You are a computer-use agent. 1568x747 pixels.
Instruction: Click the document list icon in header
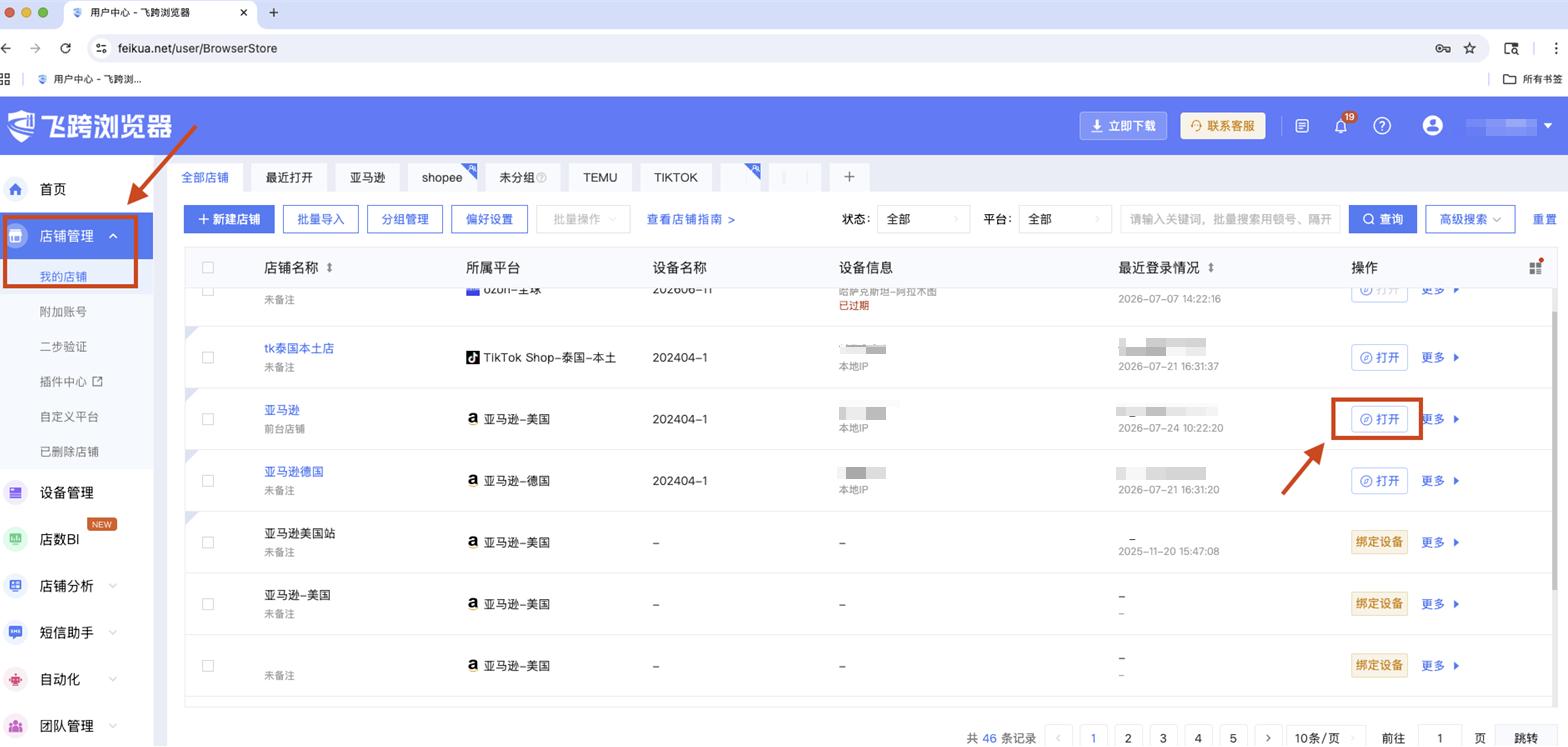[x=1302, y=126]
